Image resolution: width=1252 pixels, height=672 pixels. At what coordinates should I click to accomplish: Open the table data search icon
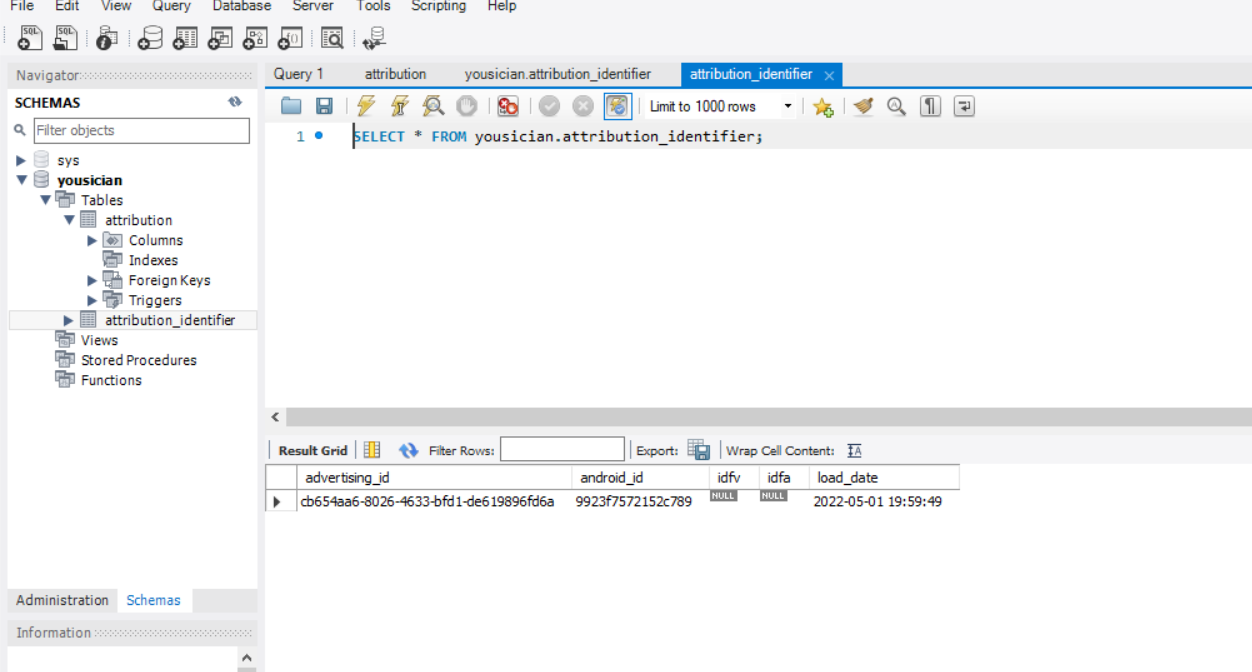(334, 38)
